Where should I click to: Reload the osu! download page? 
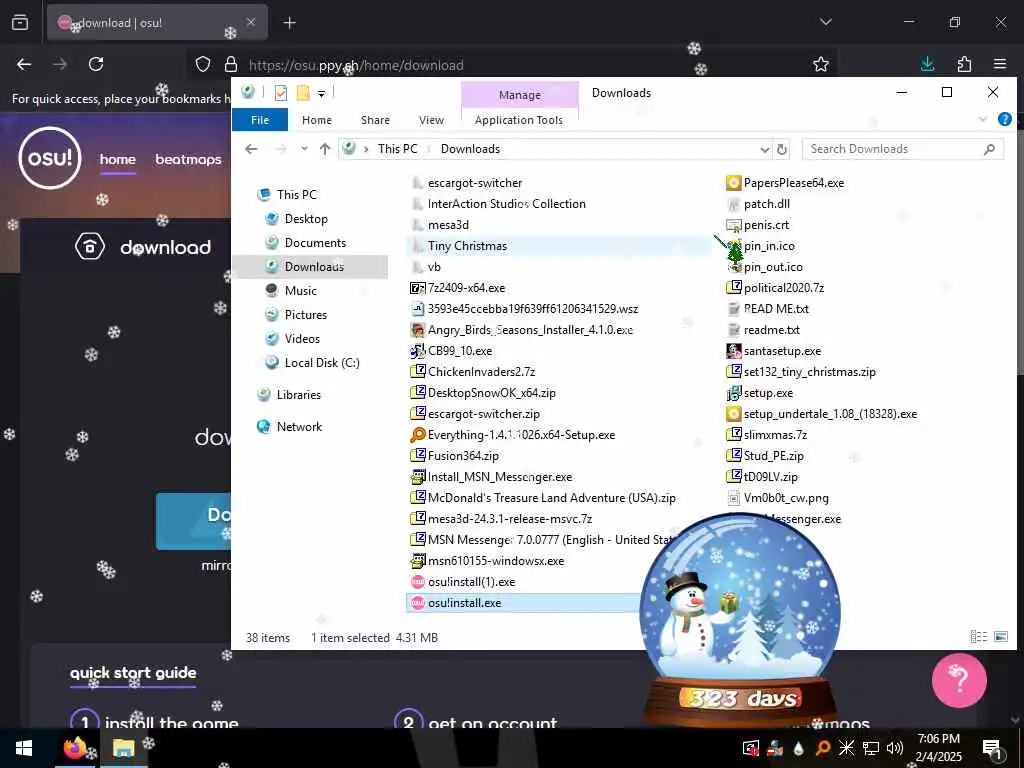96,64
